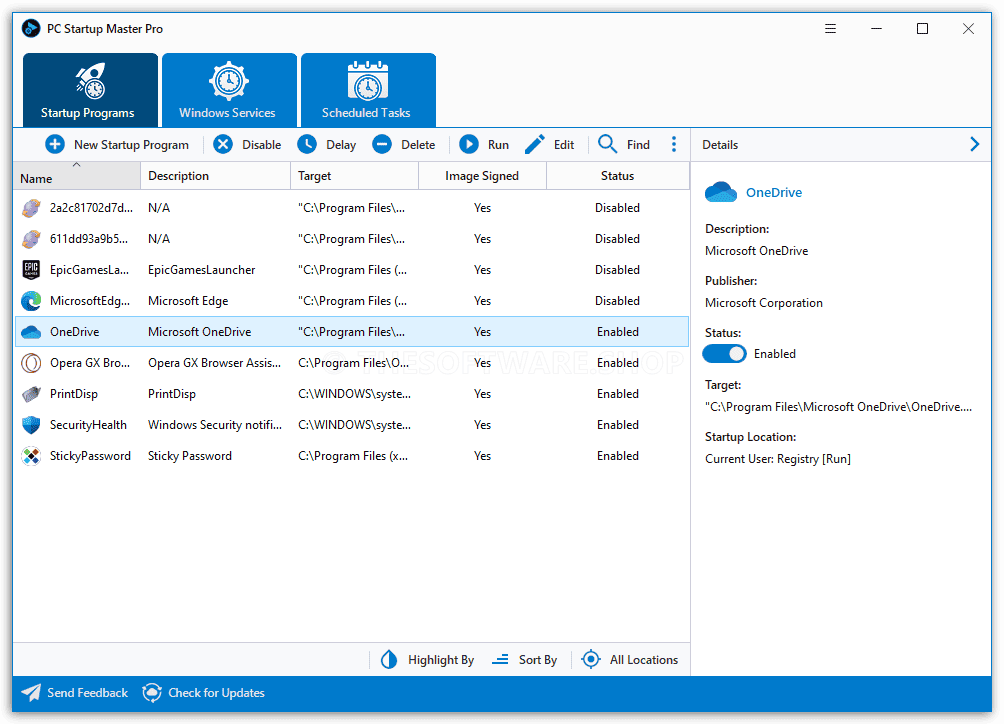Click the PC Startup Master Pro logo
Viewport: 1004px width, 724px height.
click(31, 29)
